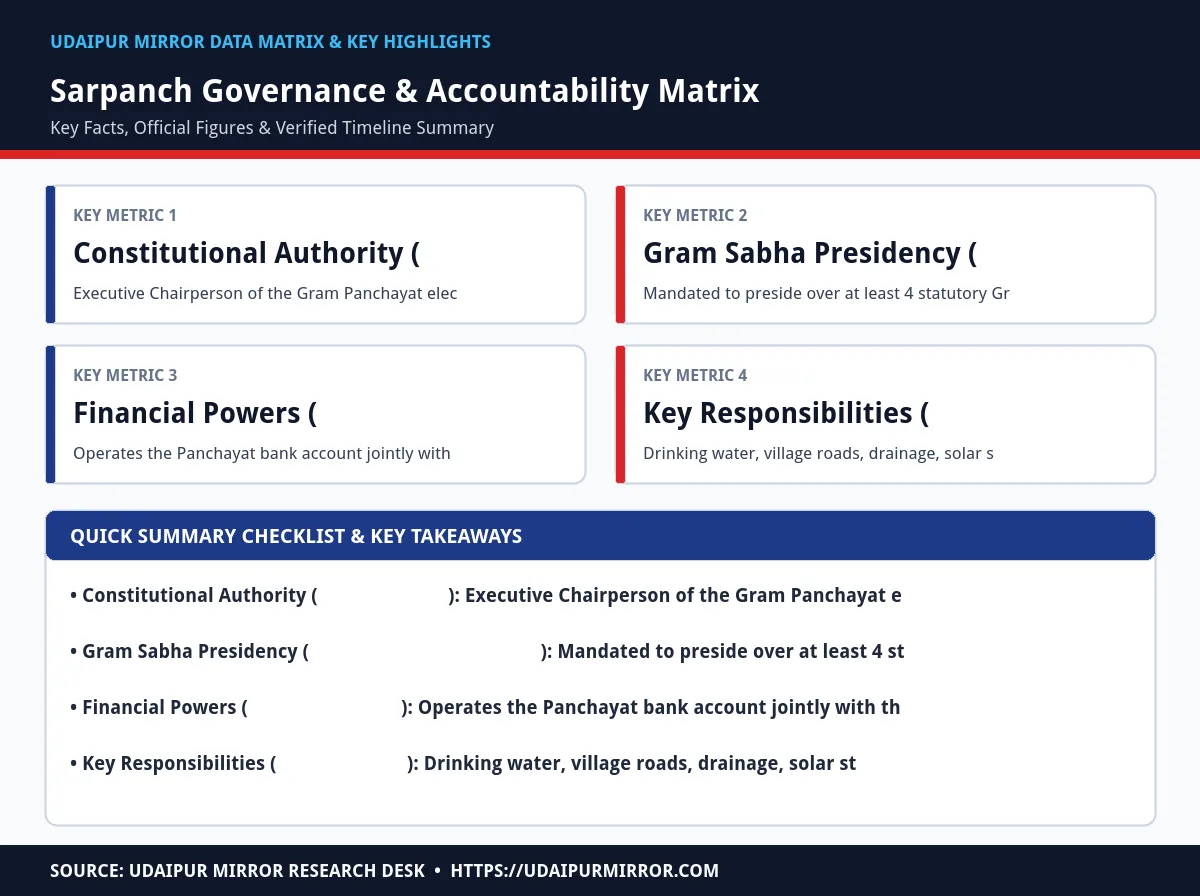This screenshot has height=896, width=1200.
Task: Click the "KEY METRIC 2" label
Action: 695,215
